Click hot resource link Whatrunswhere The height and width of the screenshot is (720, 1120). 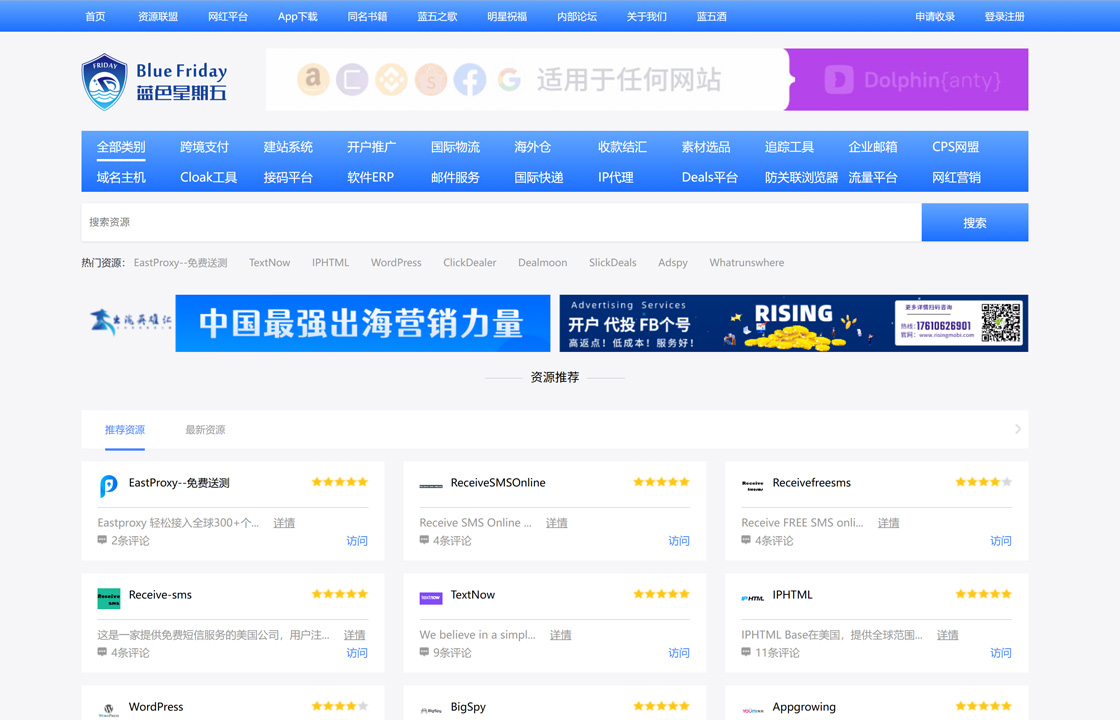pyautogui.click(x=746, y=263)
